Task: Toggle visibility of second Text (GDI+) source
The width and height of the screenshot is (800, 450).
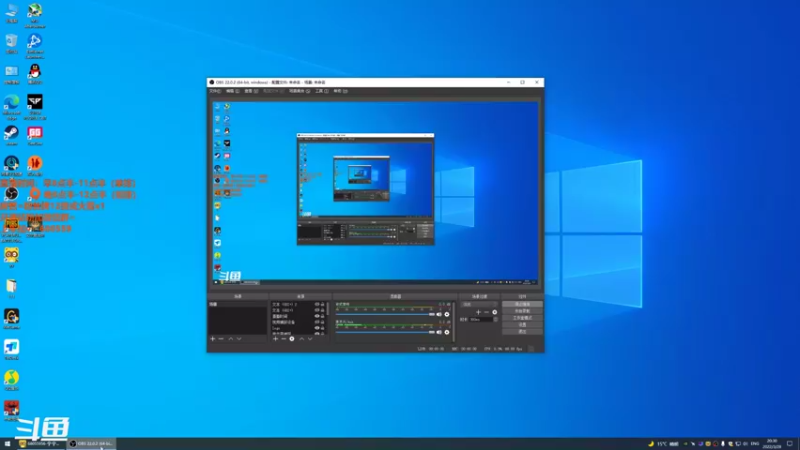Action: click(317, 310)
